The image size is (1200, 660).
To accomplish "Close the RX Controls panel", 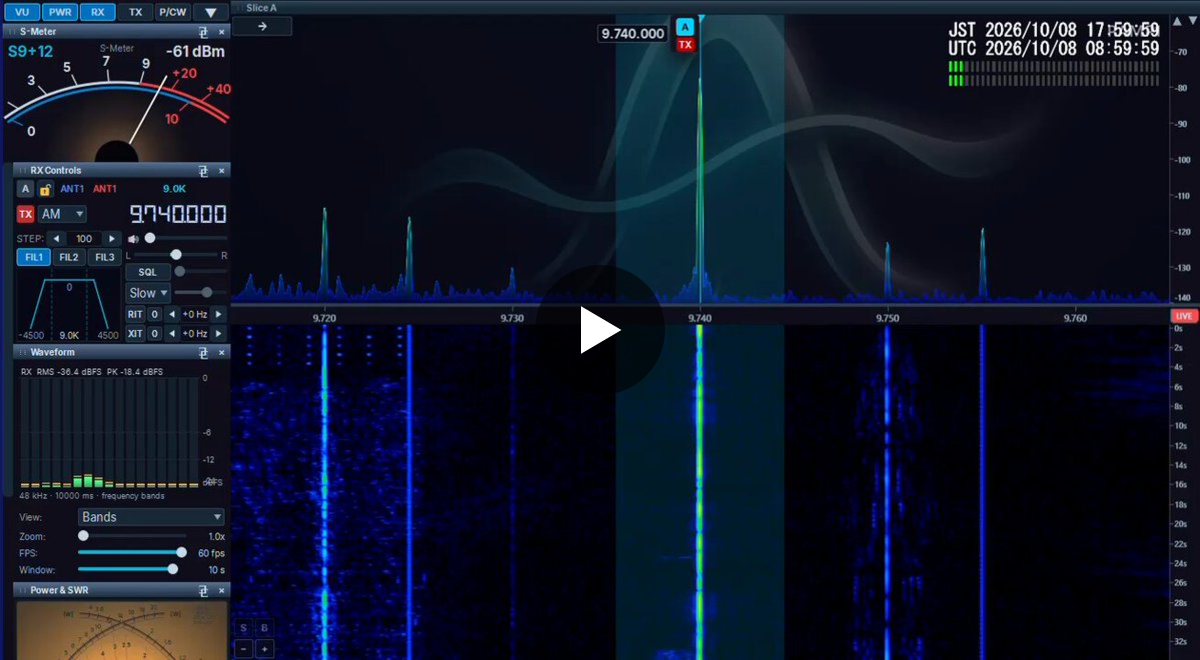I will [222, 170].
